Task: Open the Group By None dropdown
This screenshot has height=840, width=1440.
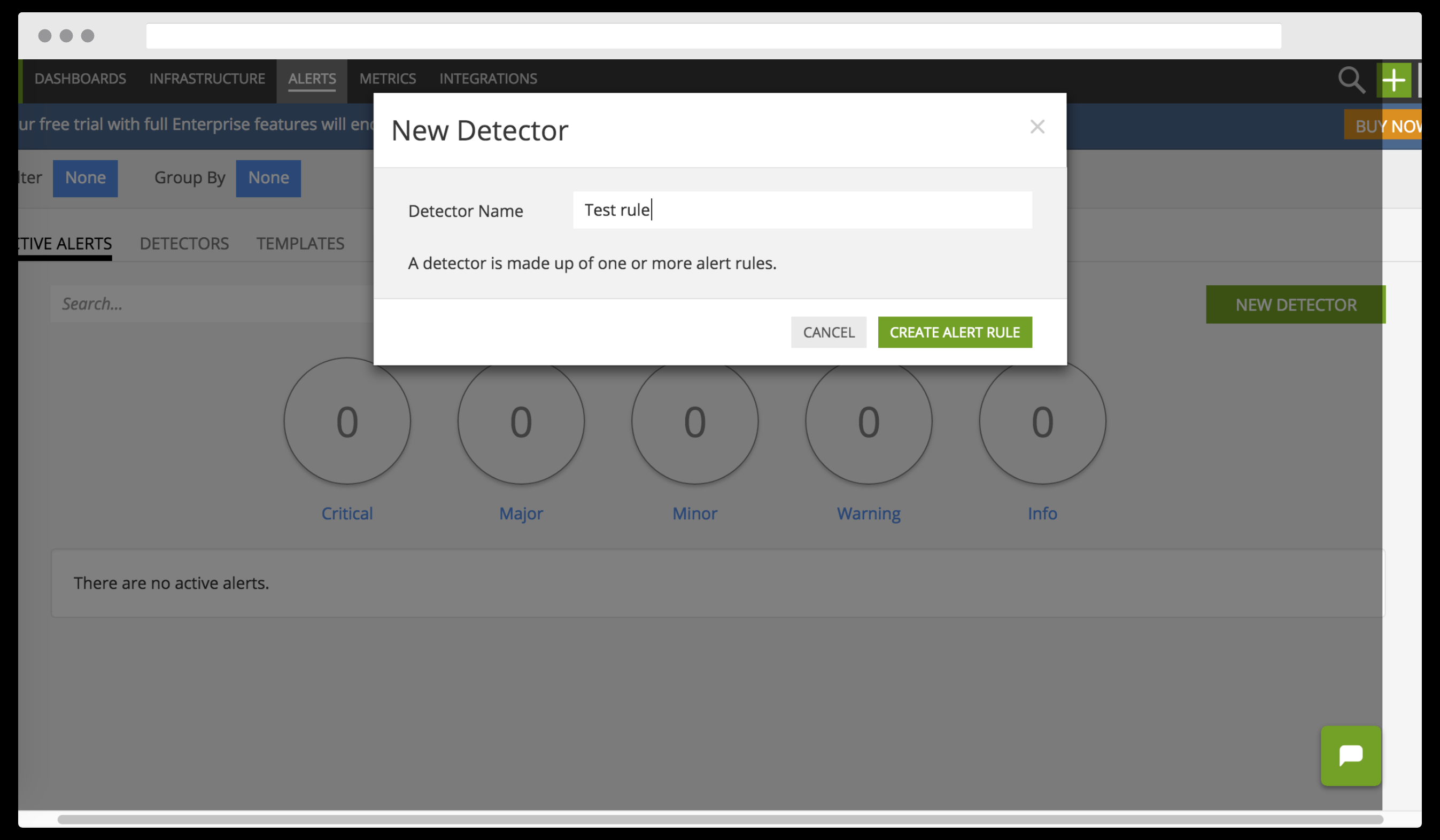Action: 268,178
